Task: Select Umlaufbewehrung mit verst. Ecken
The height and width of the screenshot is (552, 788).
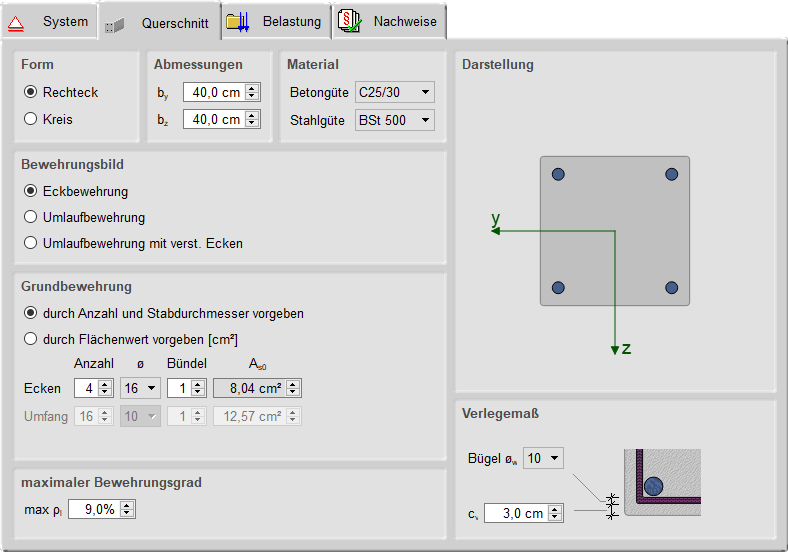Action: (30, 243)
